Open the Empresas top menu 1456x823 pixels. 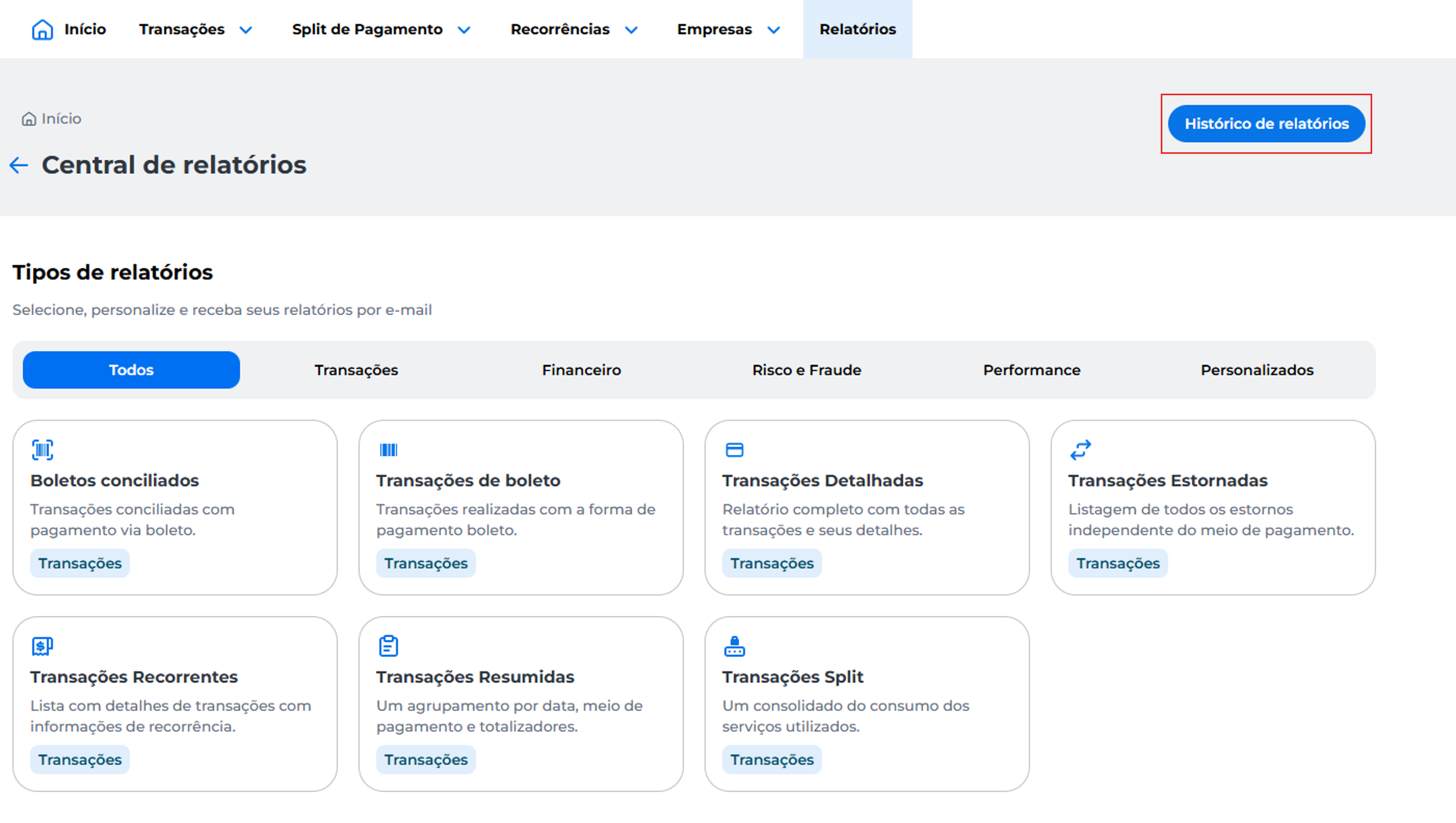pyautogui.click(x=714, y=29)
